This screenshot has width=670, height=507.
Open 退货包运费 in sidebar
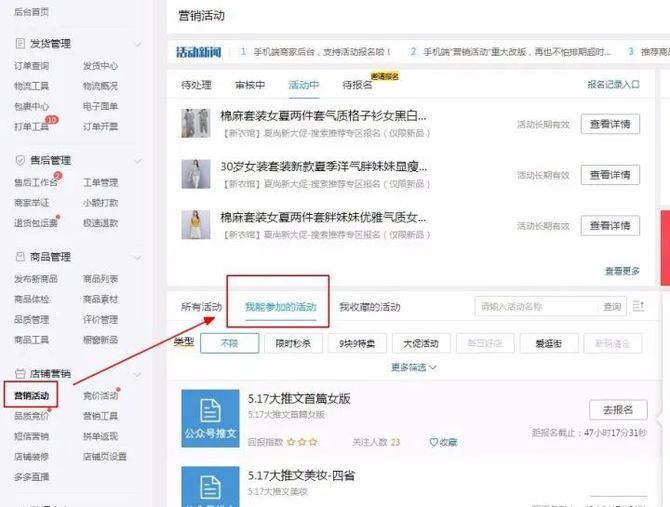(35, 223)
